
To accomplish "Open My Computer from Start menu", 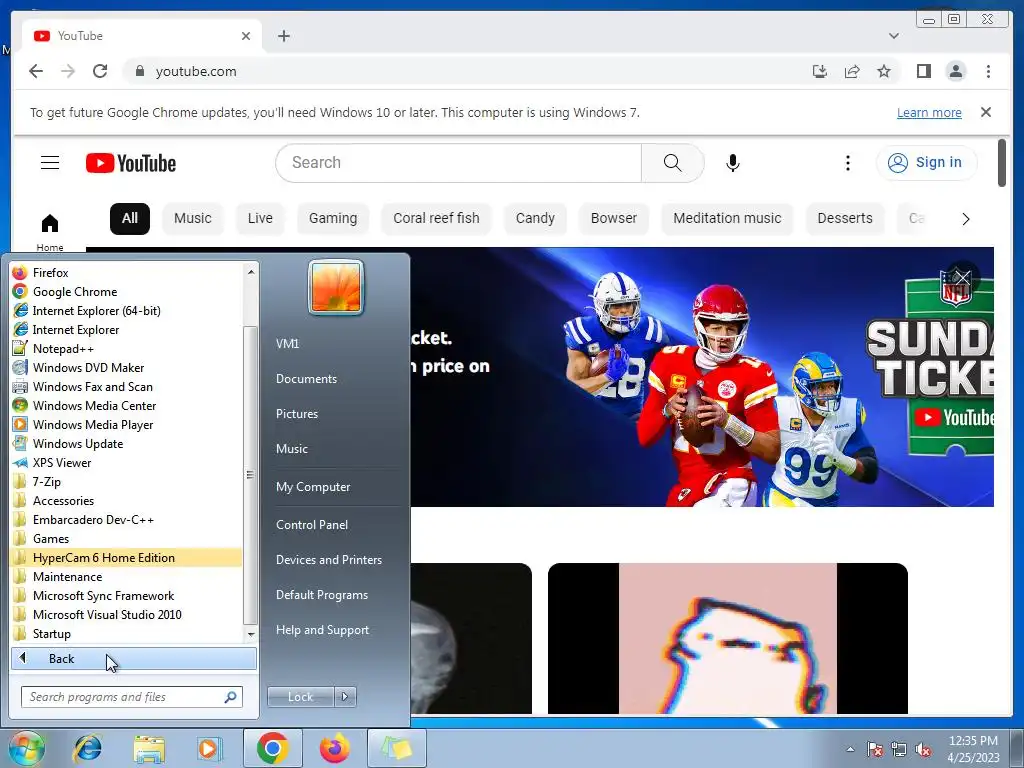I will pyautogui.click(x=313, y=487).
